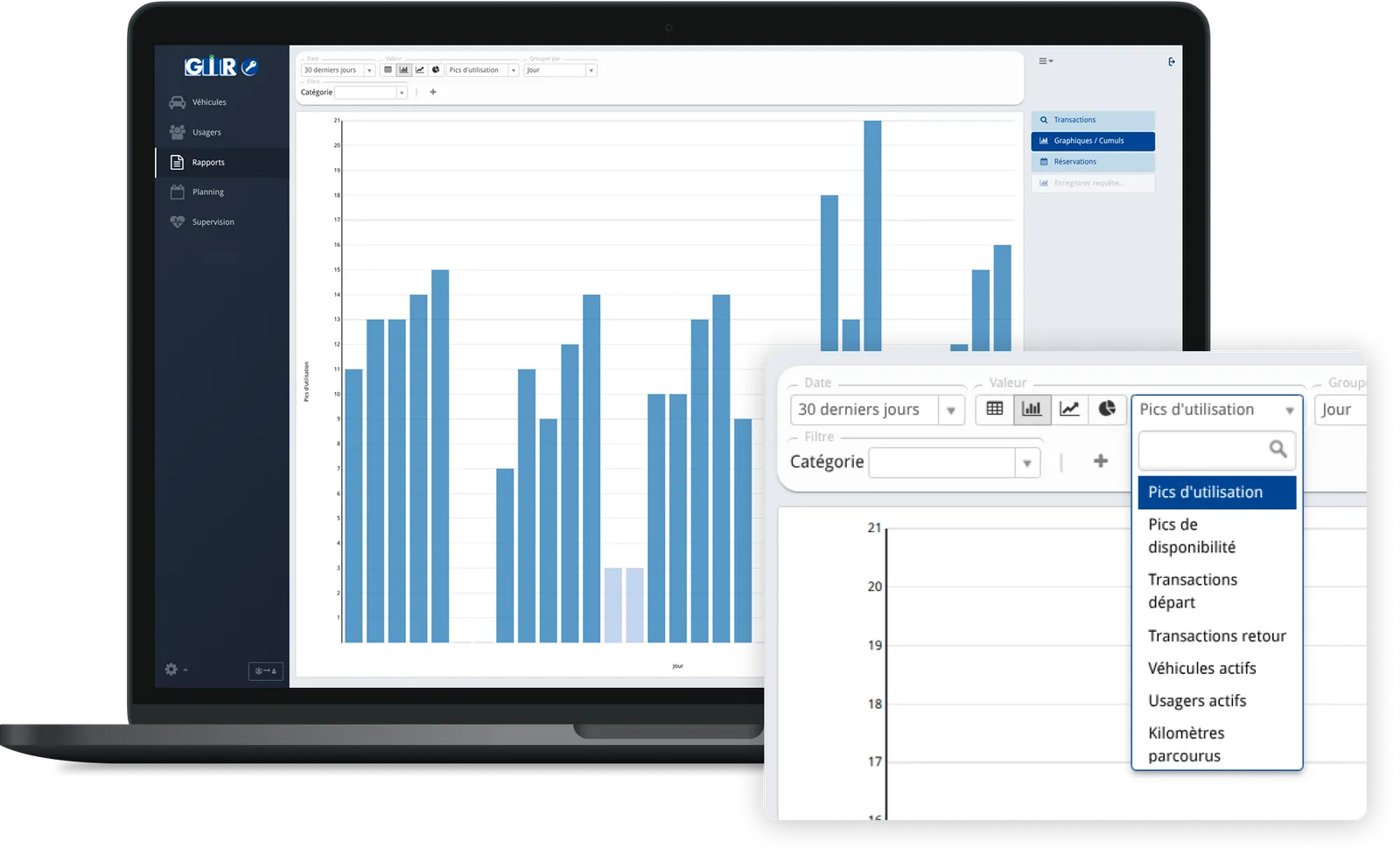Click the search magnifier in dropdown
Image resolution: width=1400 pixels, height=856 pixels.
[1277, 449]
